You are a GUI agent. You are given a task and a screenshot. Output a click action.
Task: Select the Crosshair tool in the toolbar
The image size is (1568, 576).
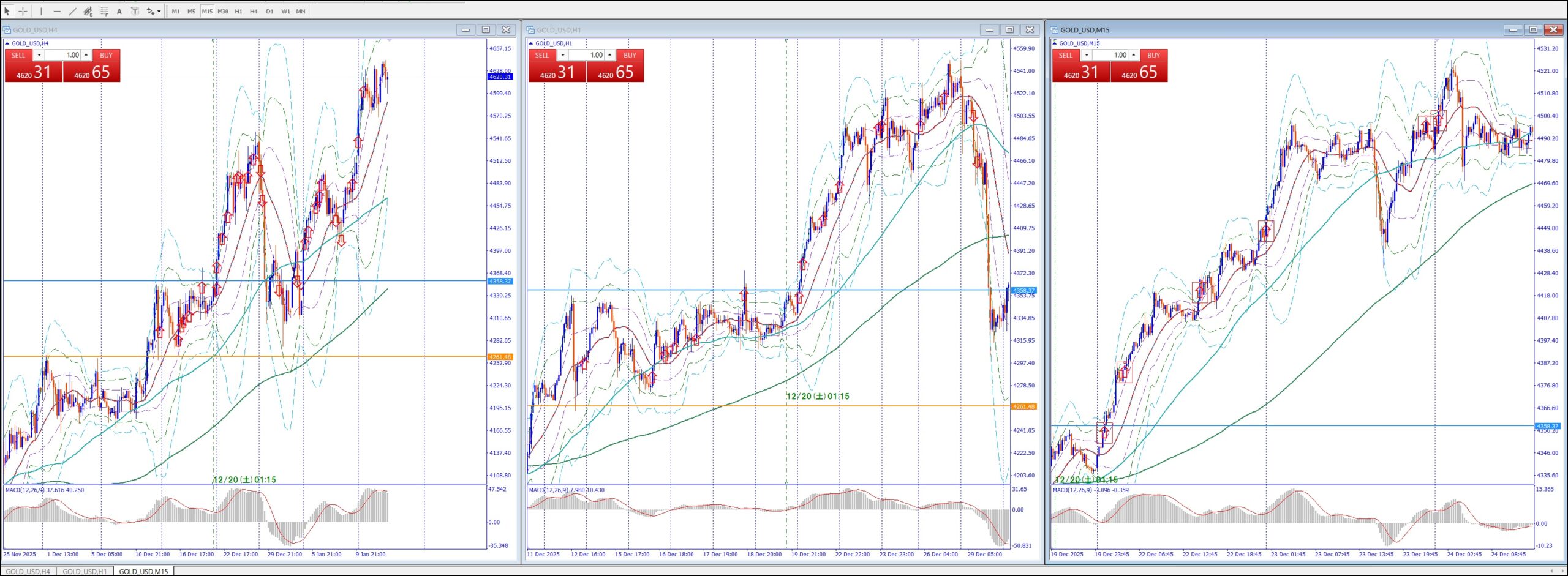pos(23,11)
